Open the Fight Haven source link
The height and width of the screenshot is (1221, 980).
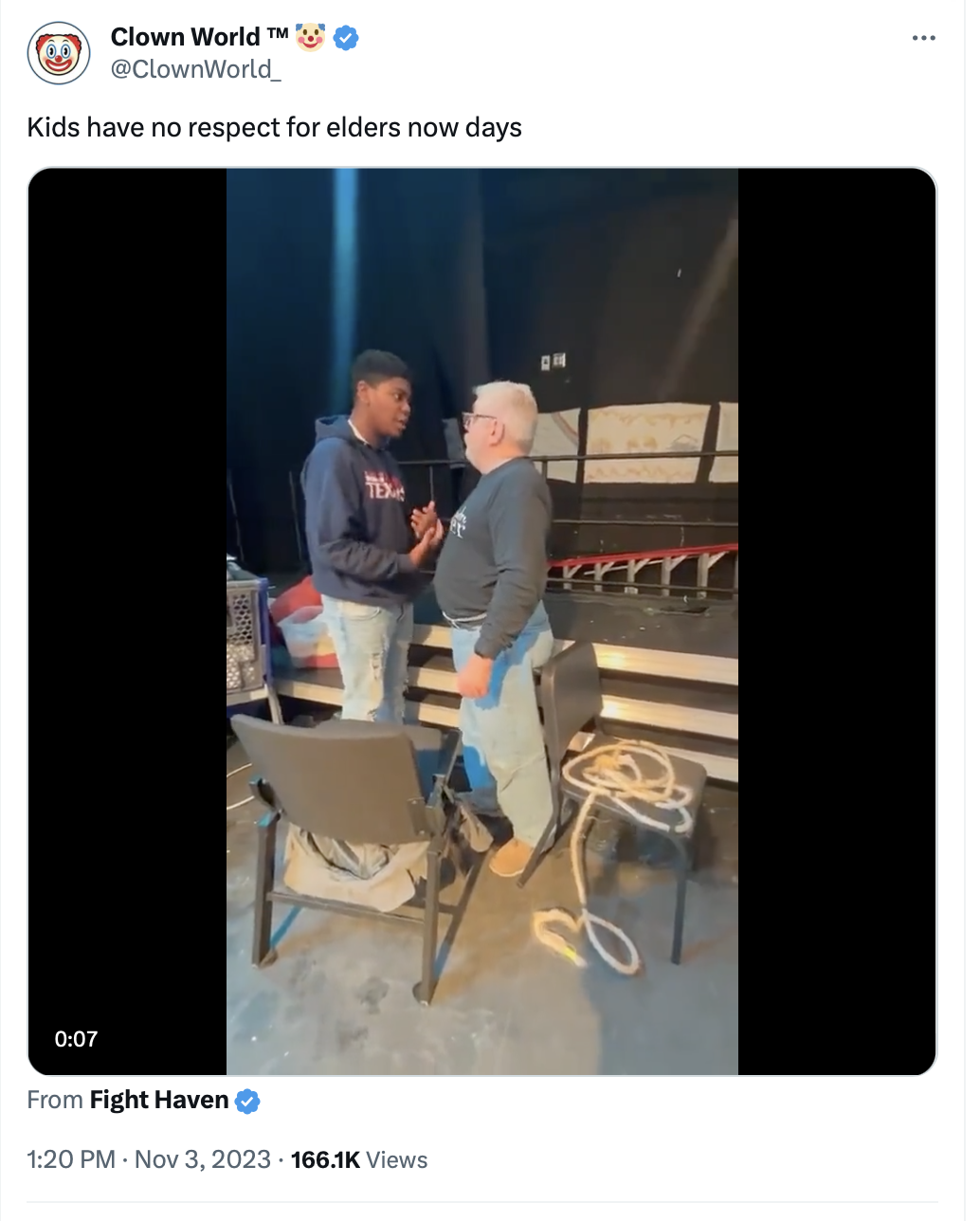[159, 1100]
